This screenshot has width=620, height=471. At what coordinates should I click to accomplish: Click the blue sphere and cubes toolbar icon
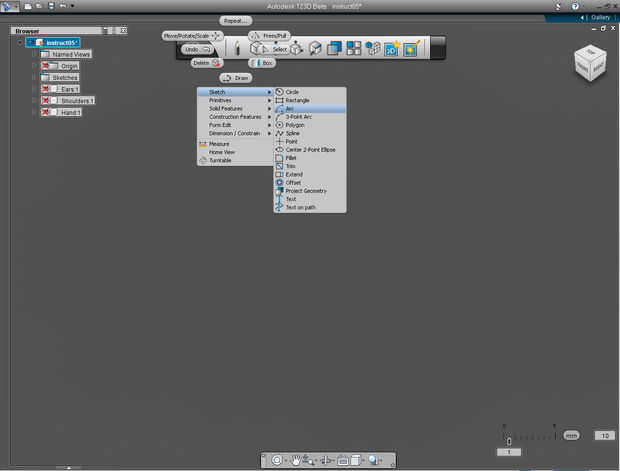(x=372, y=48)
